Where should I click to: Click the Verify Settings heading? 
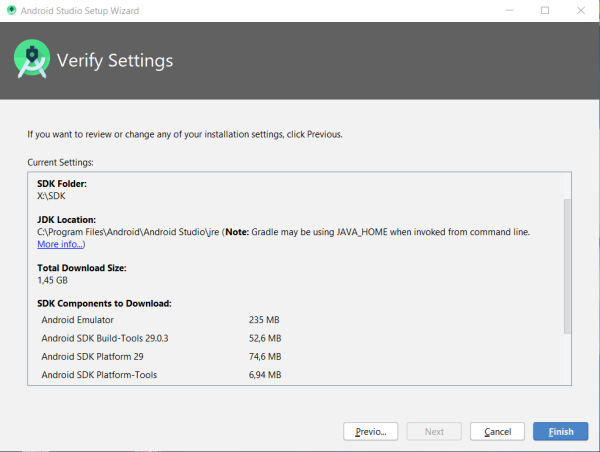(x=115, y=61)
